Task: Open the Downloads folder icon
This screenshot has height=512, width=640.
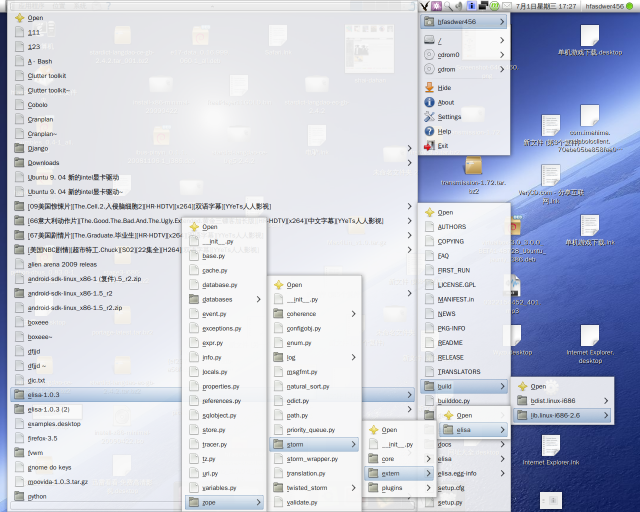Action: point(19,163)
